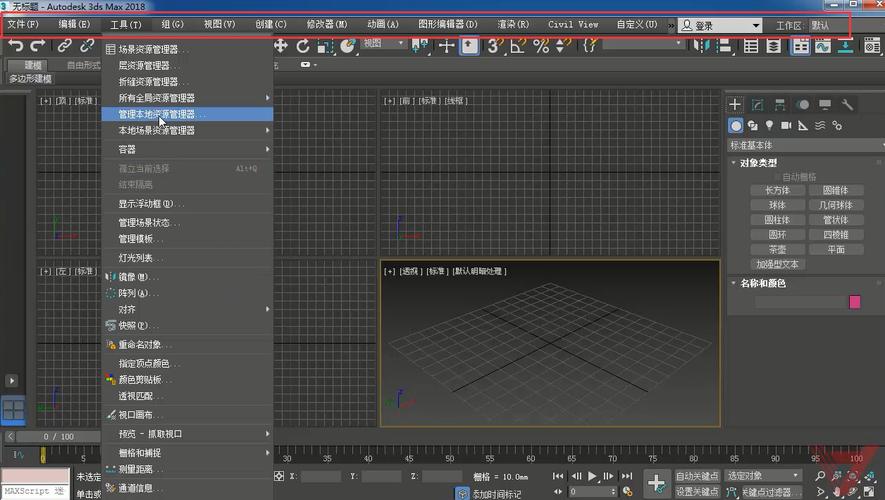Collapse the 对象类型 rollout

click(x=758, y=163)
